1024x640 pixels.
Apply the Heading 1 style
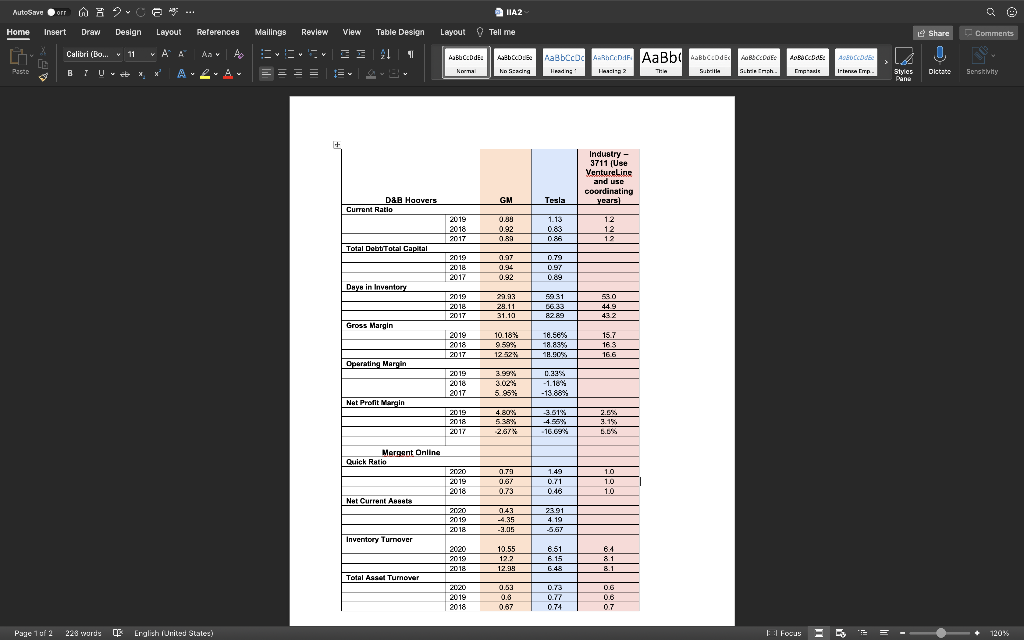[564, 62]
